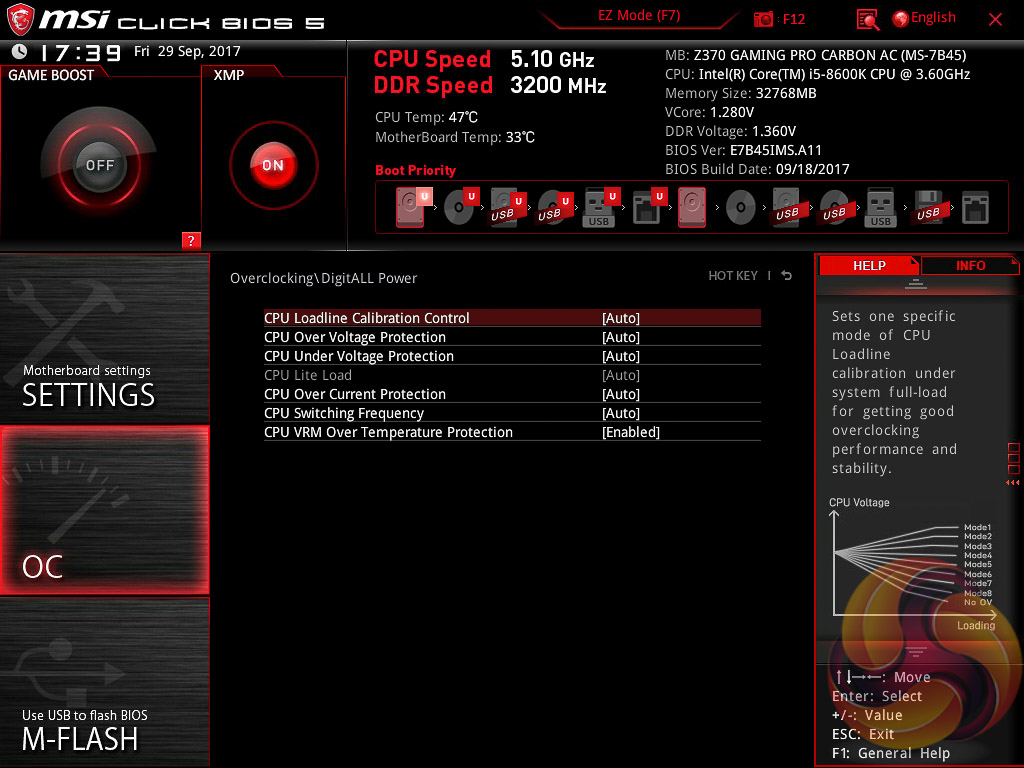Select the CPU VRM Over Temperature Protection label
Screen dimensions: 1024x768
388,432
